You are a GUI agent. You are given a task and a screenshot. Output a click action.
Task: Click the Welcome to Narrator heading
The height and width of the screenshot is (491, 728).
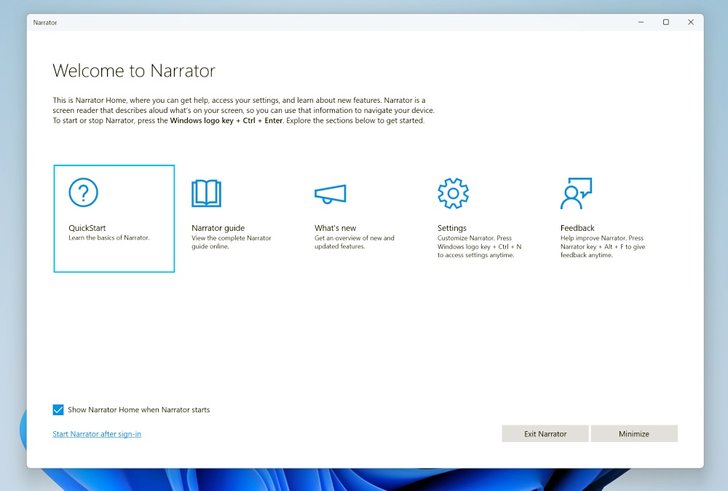(x=134, y=71)
